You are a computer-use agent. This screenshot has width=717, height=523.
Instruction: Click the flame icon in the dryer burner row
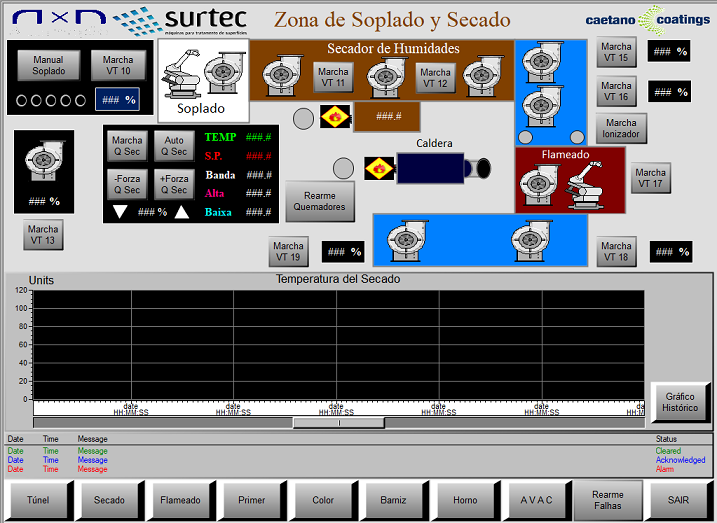(335, 117)
